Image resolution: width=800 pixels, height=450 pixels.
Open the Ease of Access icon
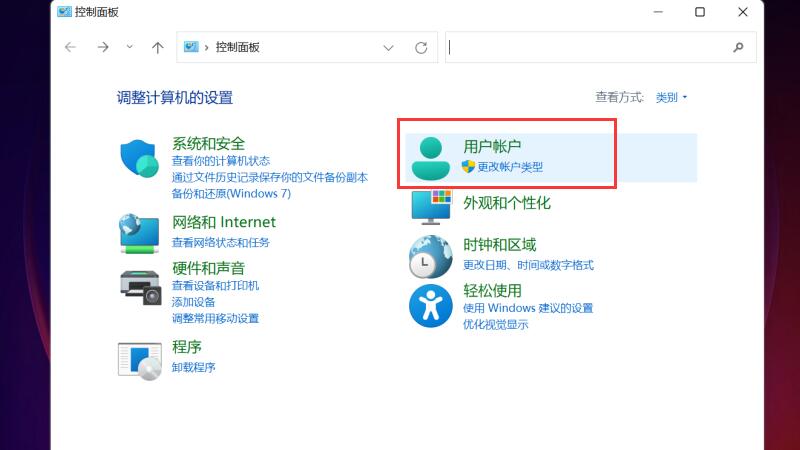(x=431, y=304)
